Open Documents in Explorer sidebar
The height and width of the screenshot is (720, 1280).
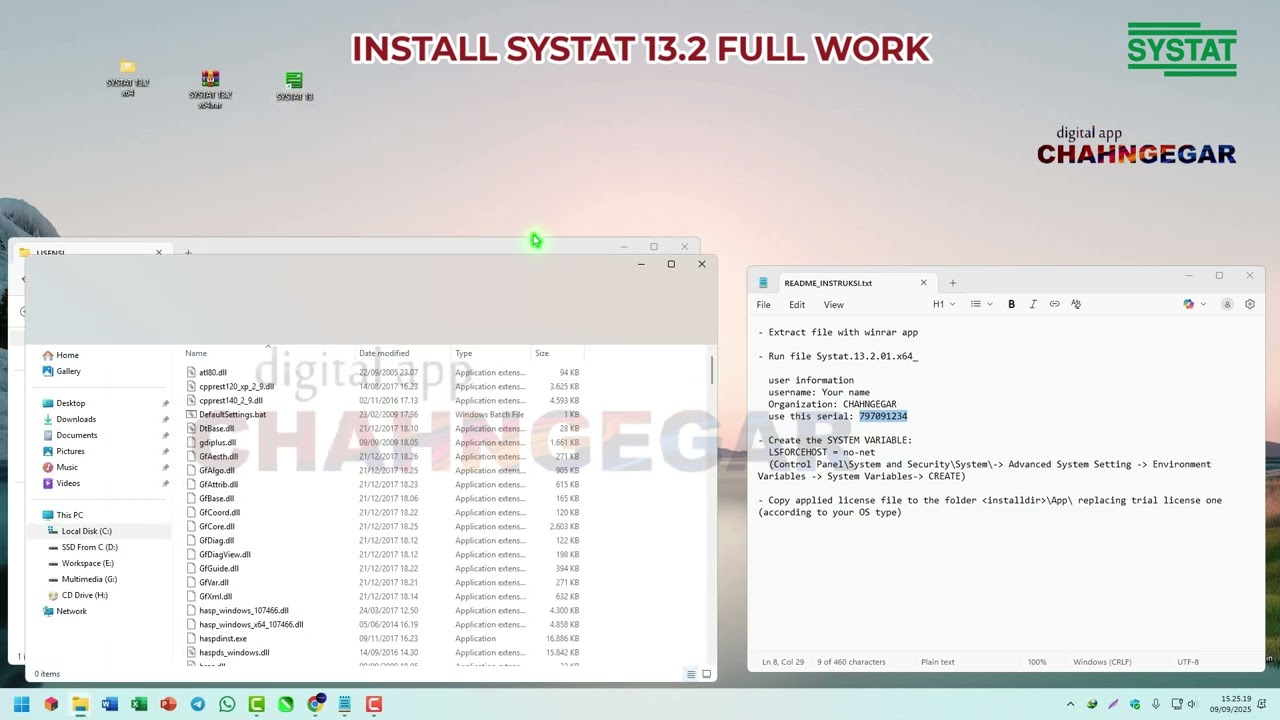tap(77, 435)
